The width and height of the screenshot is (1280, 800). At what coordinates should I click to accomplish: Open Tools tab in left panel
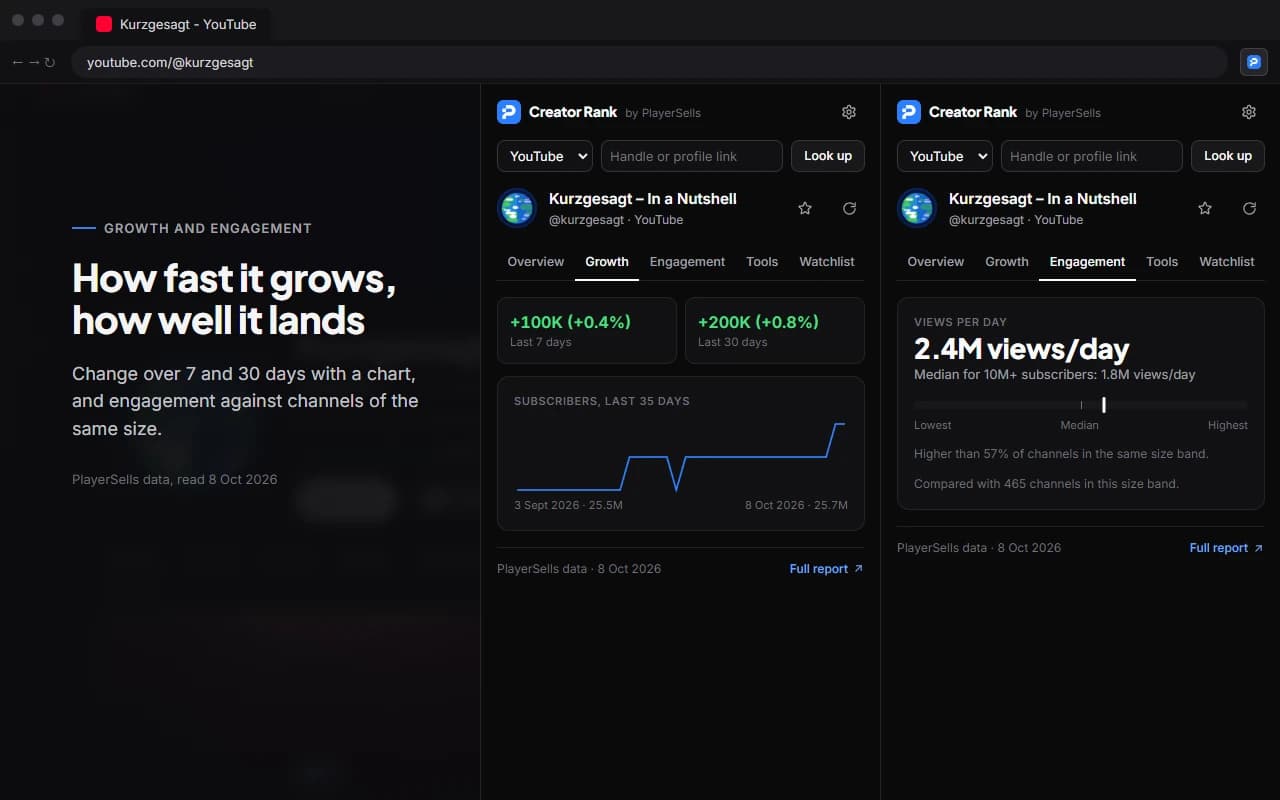click(x=762, y=262)
